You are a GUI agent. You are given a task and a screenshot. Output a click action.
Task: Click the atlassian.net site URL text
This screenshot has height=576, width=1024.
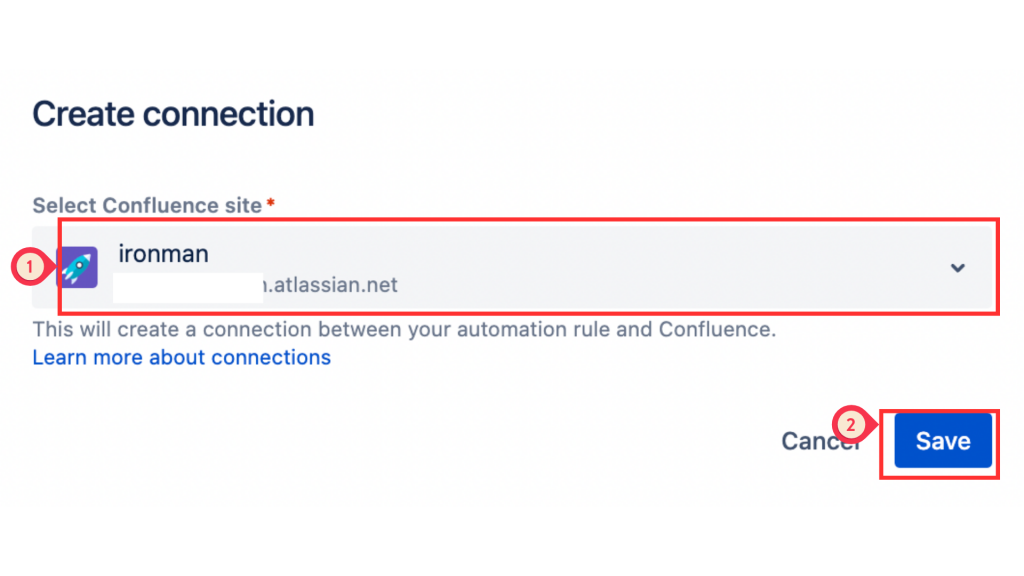pos(330,286)
